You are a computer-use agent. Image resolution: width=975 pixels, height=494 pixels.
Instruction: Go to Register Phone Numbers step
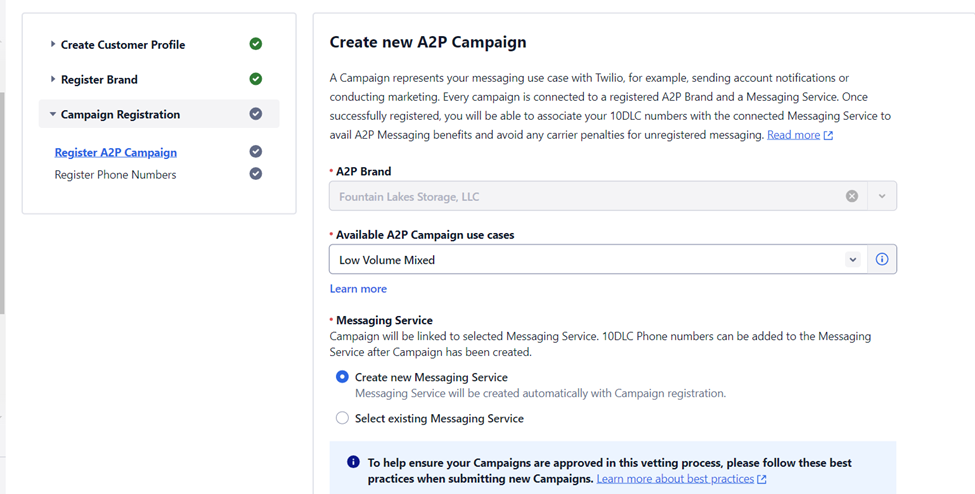coord(116,175)
